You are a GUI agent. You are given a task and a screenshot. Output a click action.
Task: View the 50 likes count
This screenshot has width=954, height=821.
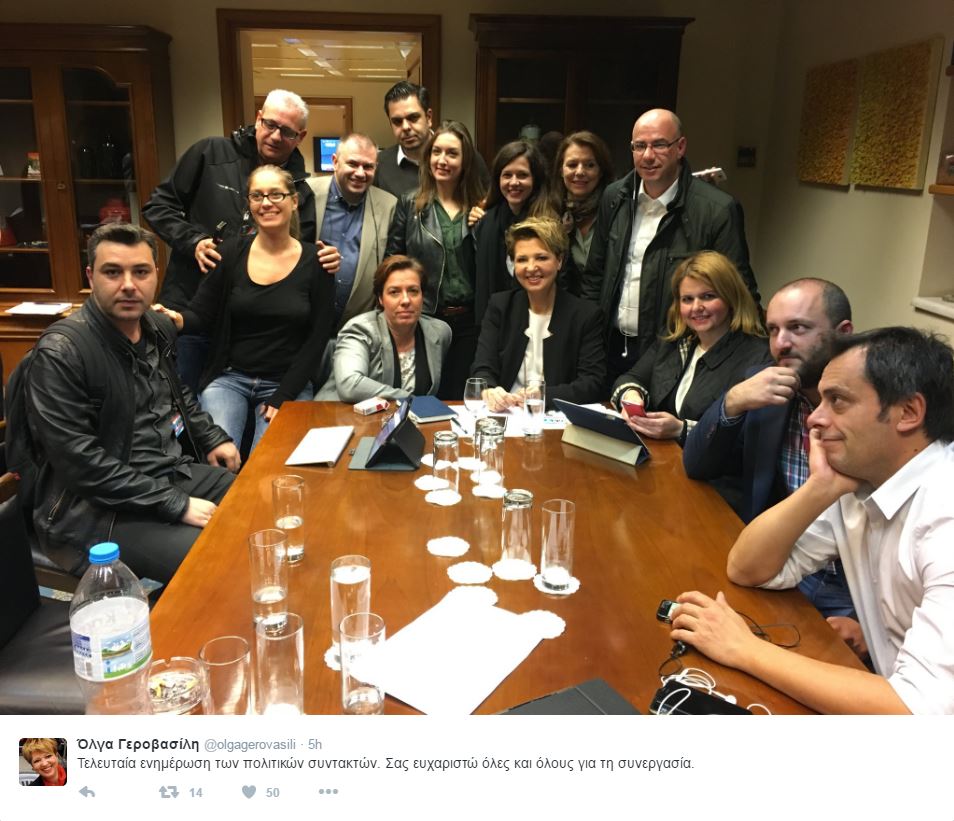coord(273,792)
